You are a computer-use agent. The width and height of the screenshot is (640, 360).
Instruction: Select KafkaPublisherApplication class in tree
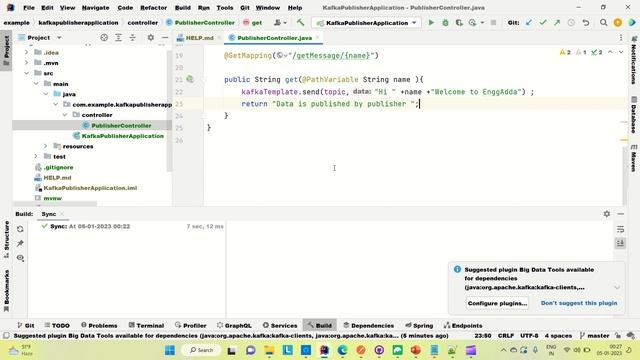[x=122, y=136]
